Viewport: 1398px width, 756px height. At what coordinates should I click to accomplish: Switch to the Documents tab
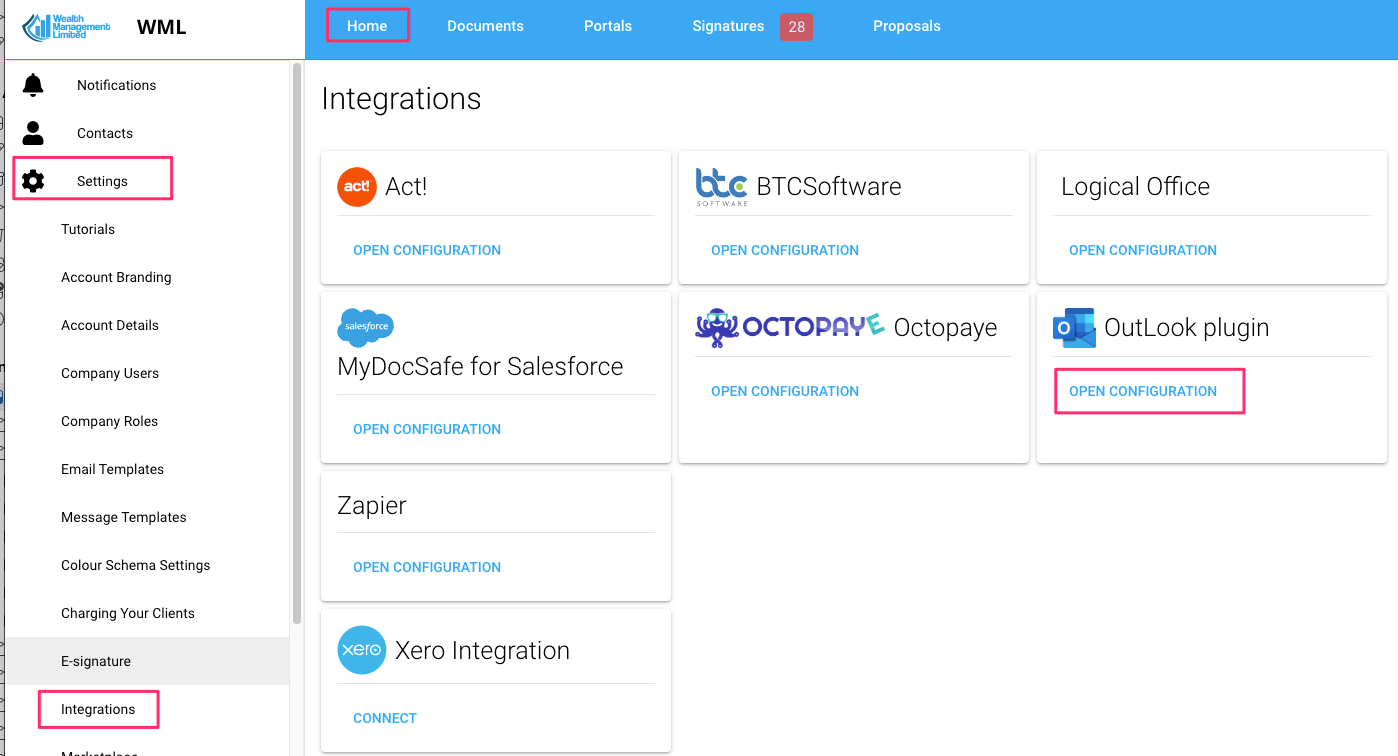point(485,26)
